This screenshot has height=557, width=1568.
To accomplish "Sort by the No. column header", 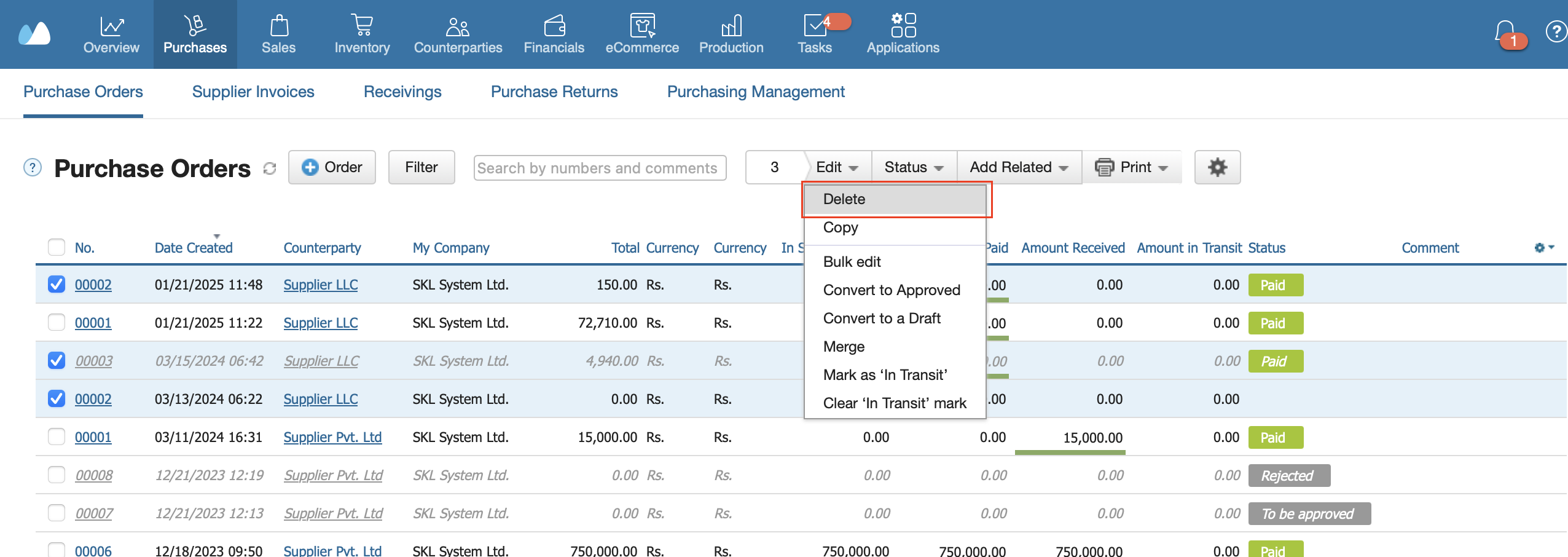I will point(85,248).
